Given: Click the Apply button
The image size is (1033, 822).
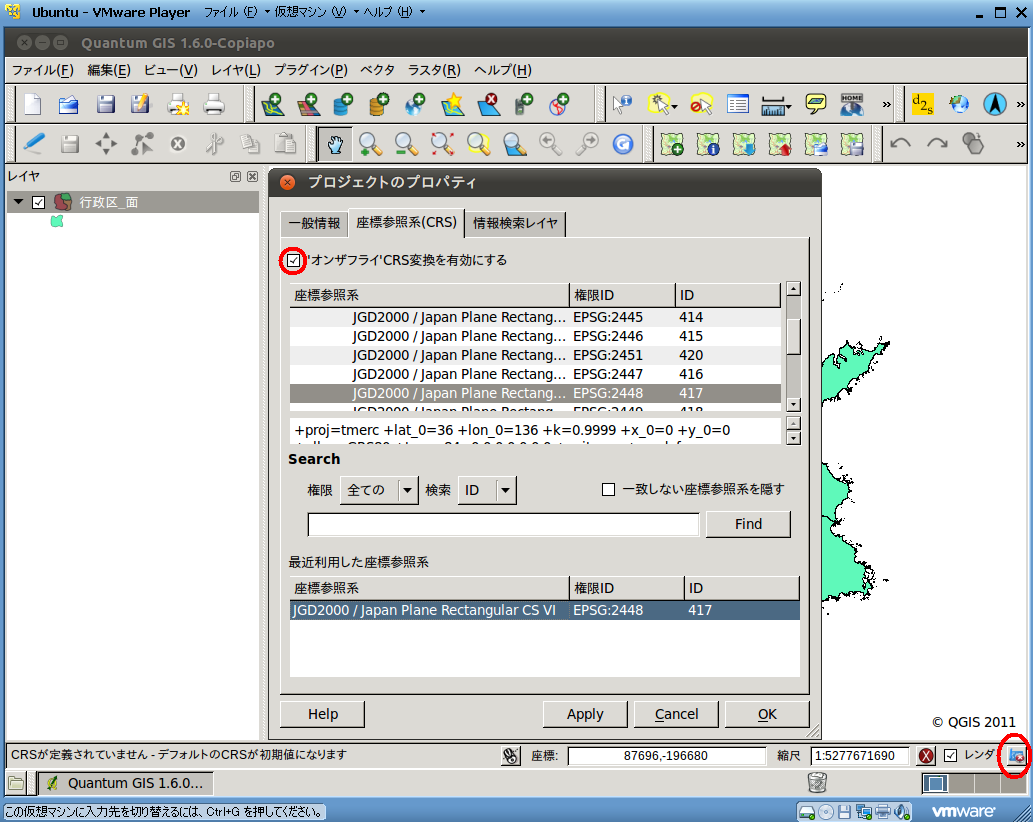Looking at the screenshot, I should [x=585, y=714].
